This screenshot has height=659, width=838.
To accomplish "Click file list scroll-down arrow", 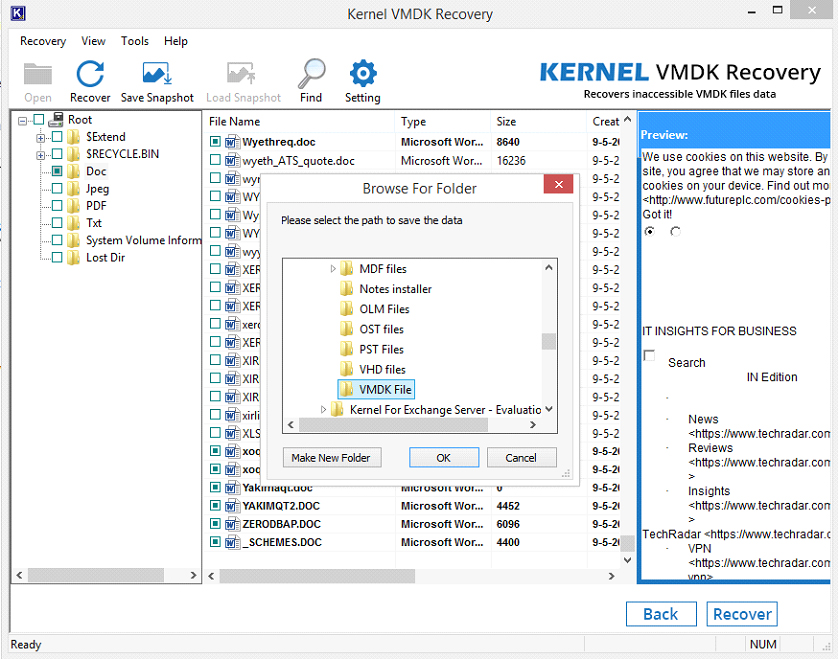I will [627, 560].
